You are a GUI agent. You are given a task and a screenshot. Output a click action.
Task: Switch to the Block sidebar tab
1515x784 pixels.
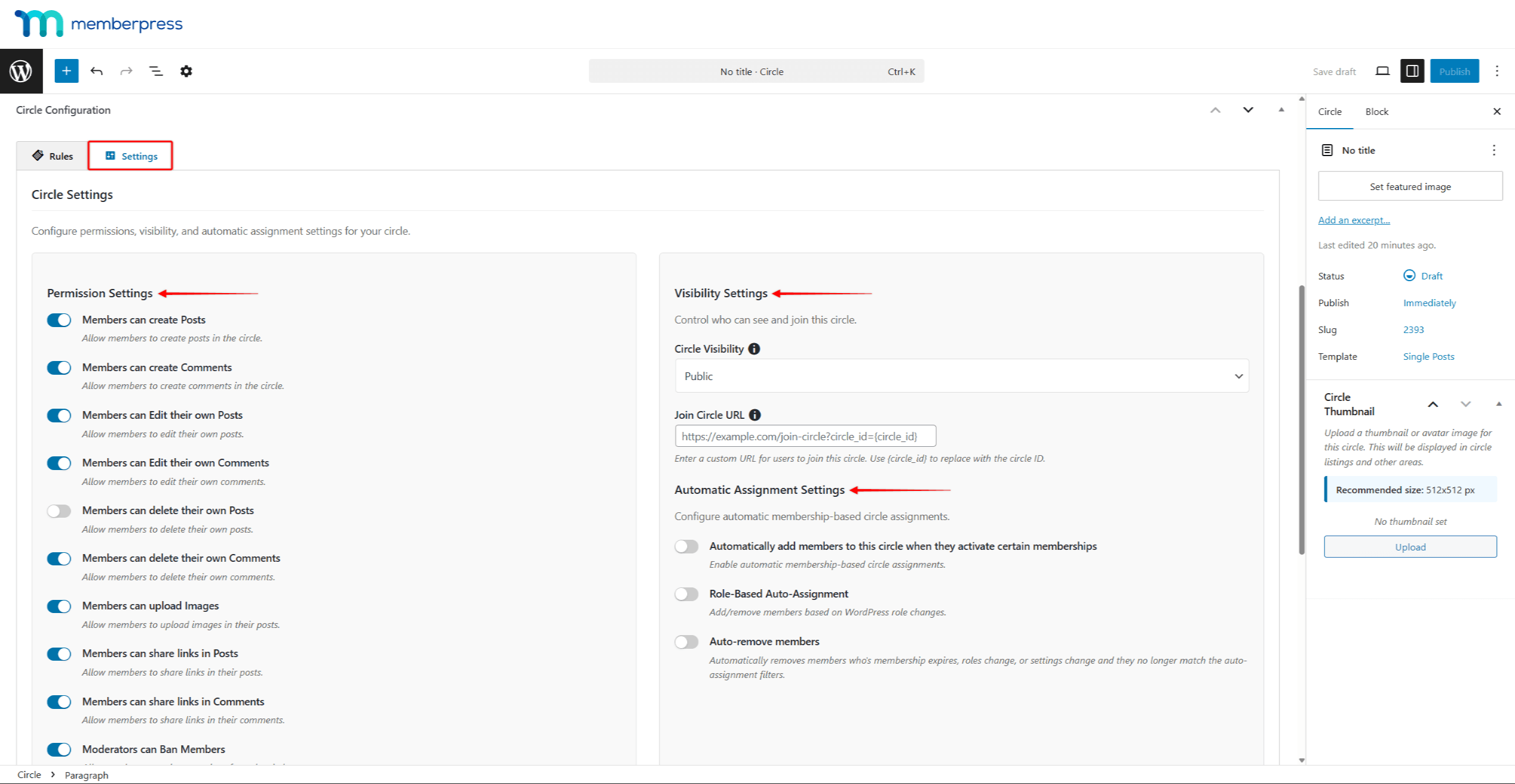pyautogui.click(x=1376, y=112)
